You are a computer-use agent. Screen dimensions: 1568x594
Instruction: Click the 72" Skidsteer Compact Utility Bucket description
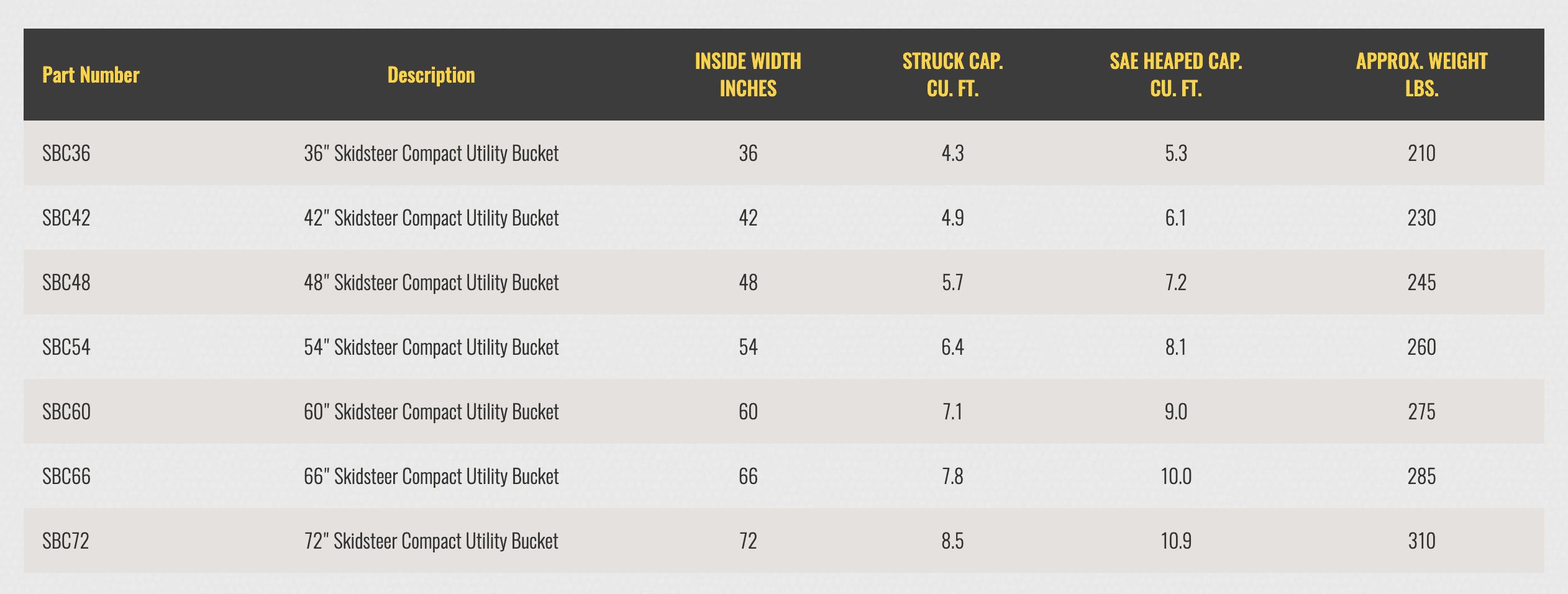(431, 541)
